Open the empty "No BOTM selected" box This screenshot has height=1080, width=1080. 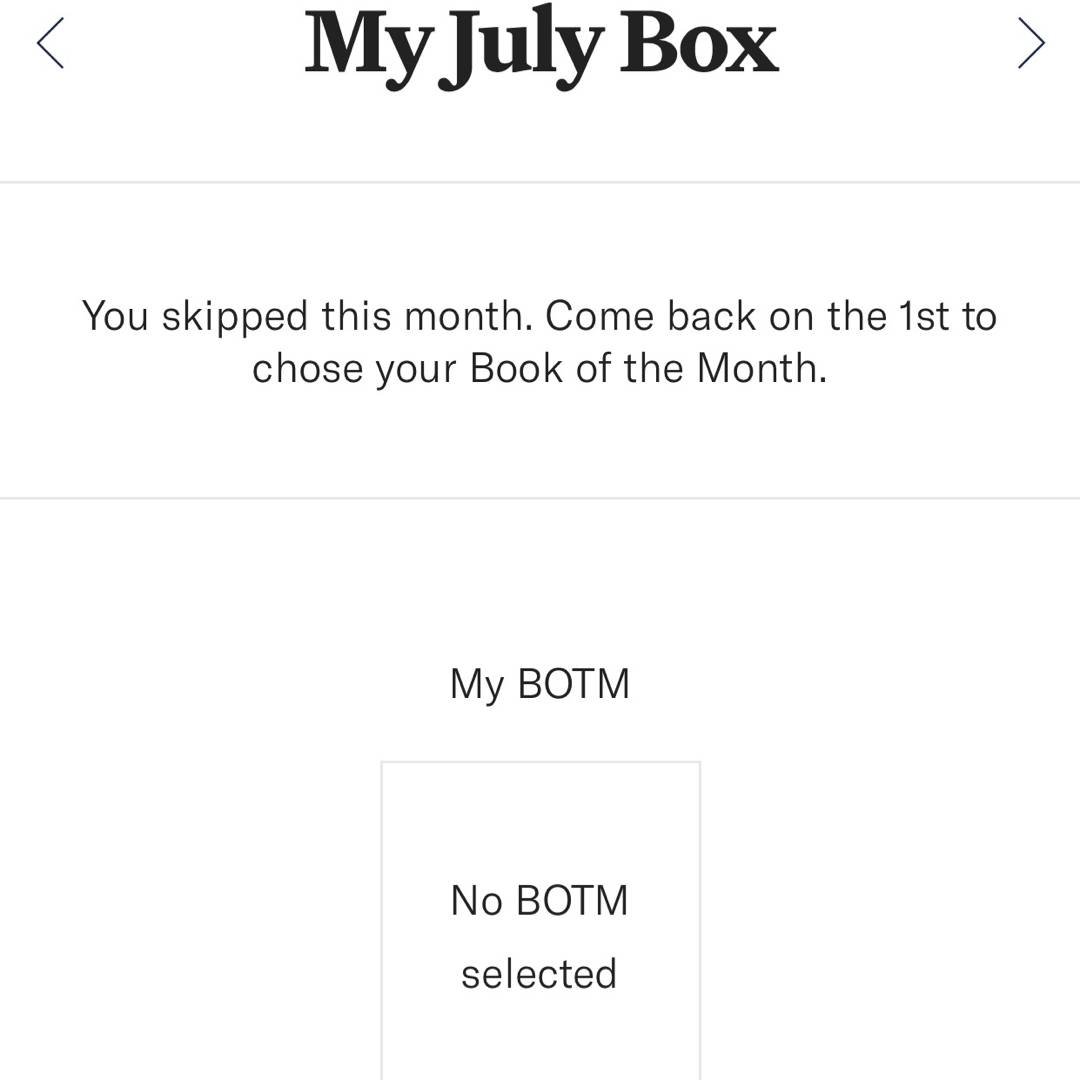[540, 930]
